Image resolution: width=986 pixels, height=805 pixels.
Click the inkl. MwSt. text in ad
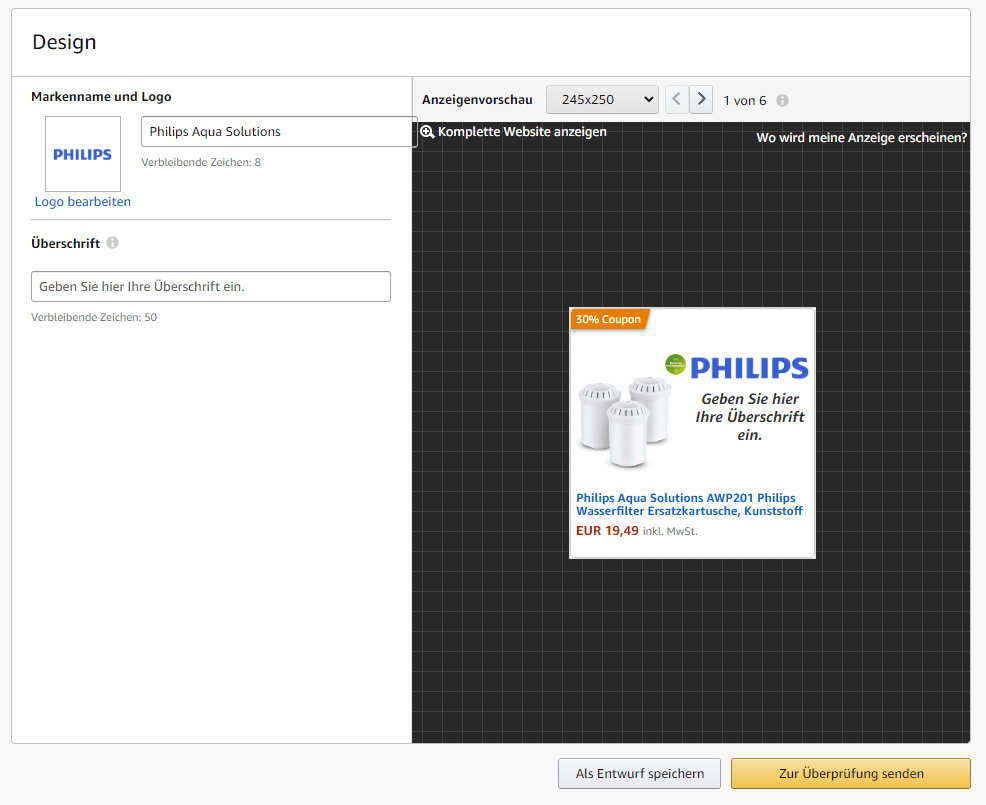670,531
